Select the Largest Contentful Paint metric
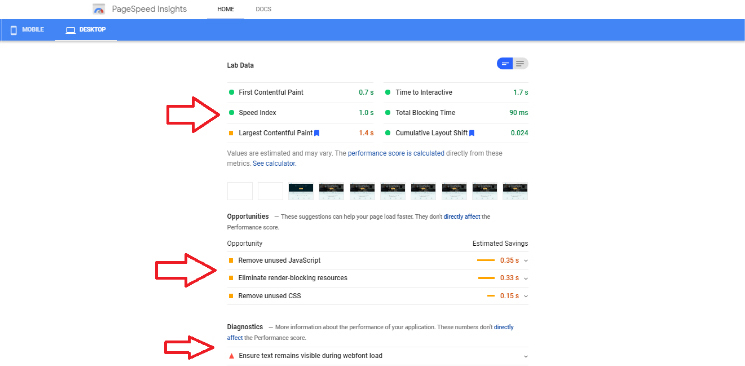745x366 pixels. pos(300,133)
